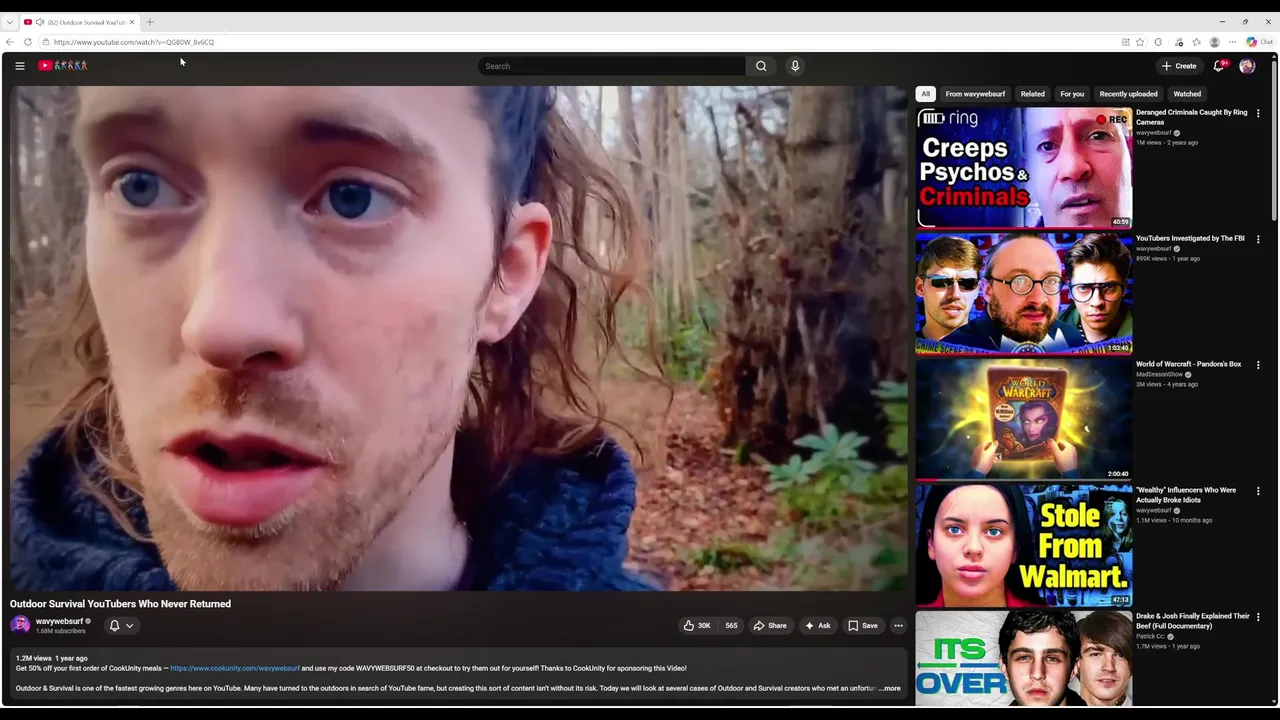
Task: Open more actions next to Save
Action: 898,626
